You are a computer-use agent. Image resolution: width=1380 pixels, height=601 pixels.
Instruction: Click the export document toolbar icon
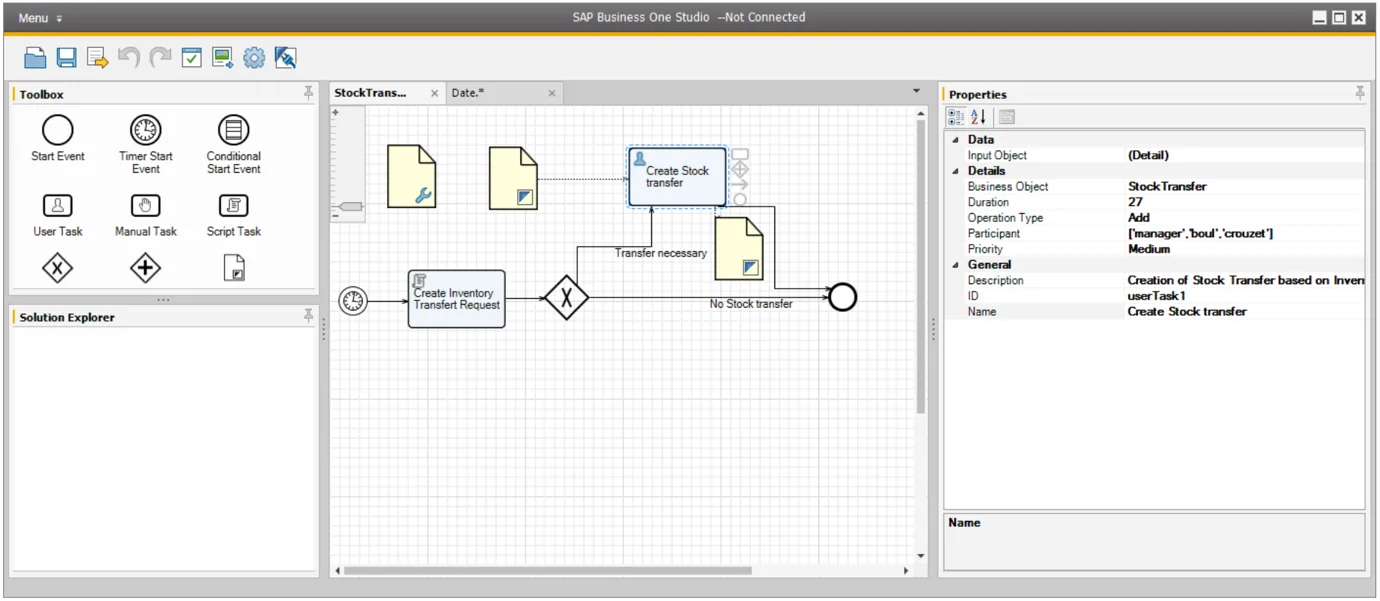[x=97, y=58]
